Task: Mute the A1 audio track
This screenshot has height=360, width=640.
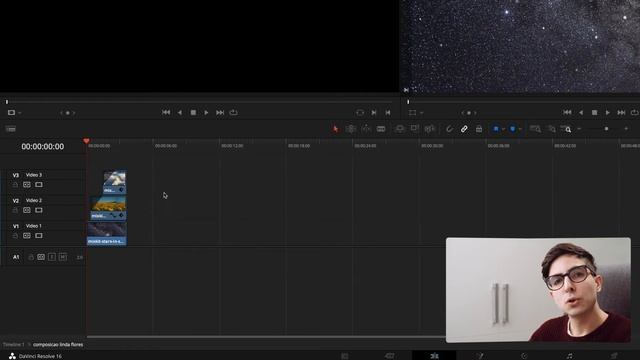Action: [x=62, y=257]
